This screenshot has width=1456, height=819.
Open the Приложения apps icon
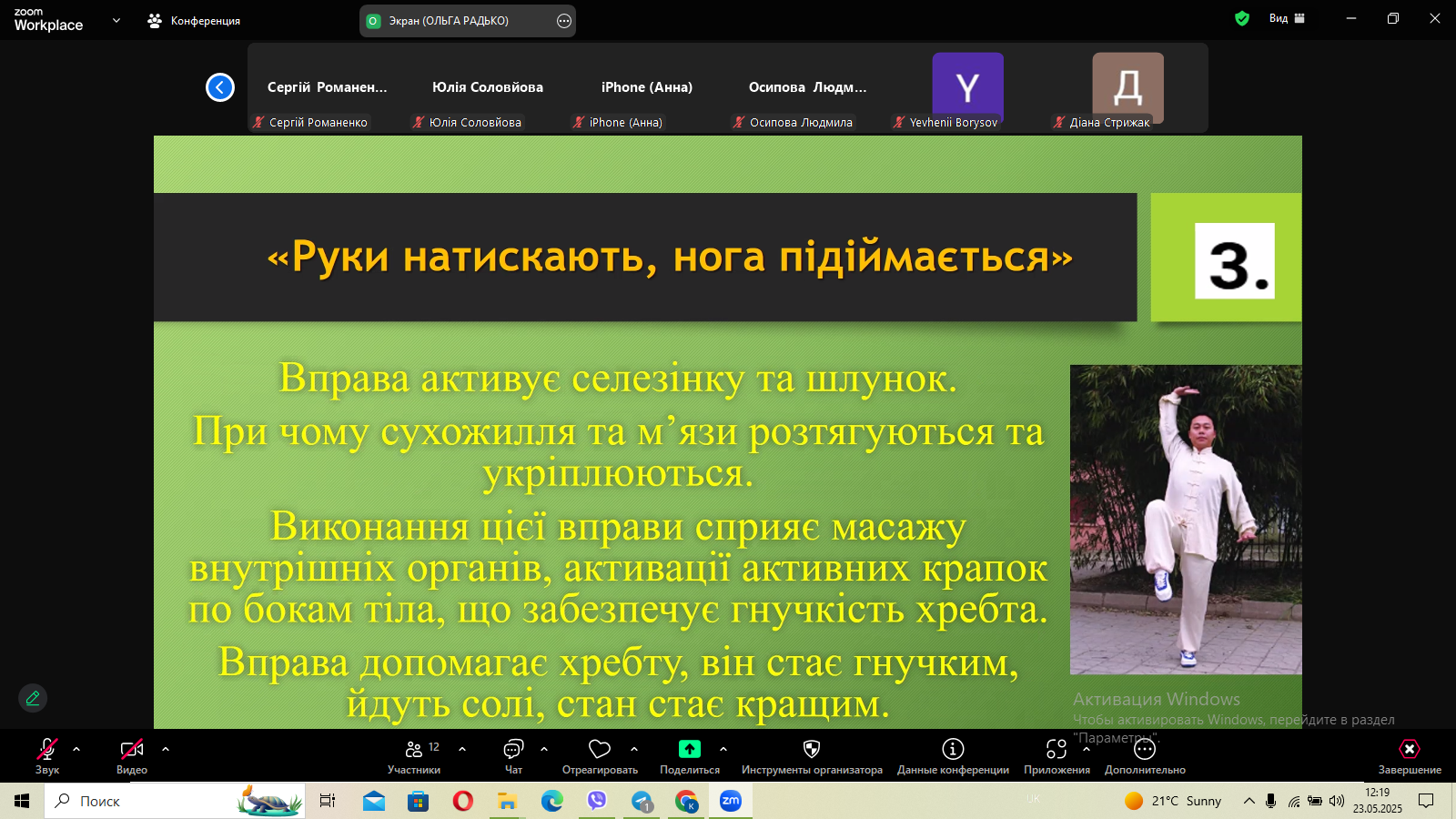click(x=1057, y=749)
